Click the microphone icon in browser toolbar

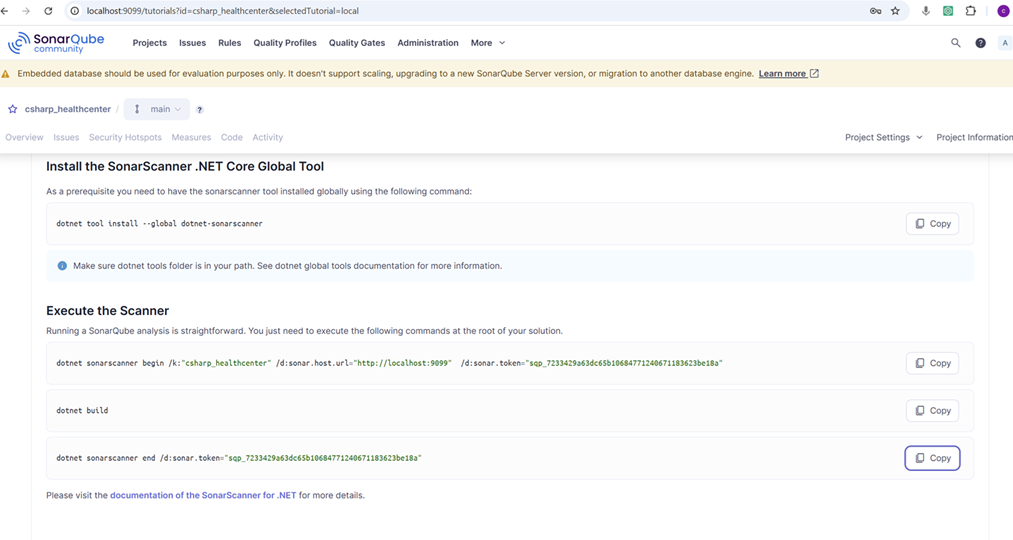(x=926, y=11)
